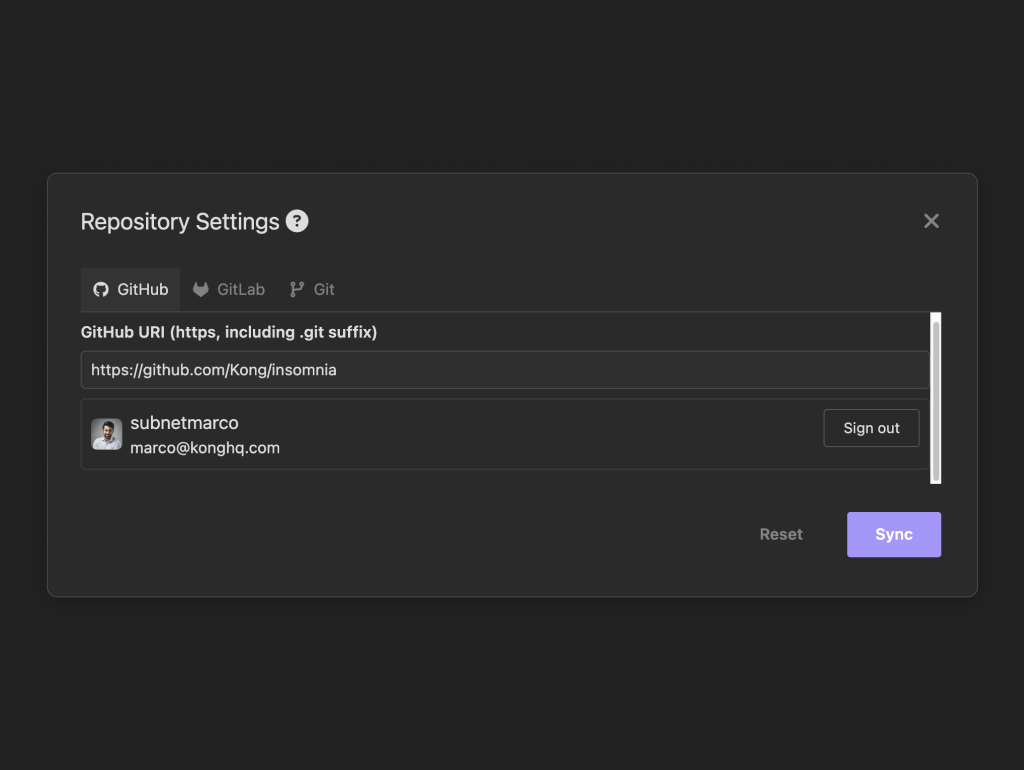1024x770 pixels.
Task: Click the GitHub octocat logo icon
Action: (101, 289)
